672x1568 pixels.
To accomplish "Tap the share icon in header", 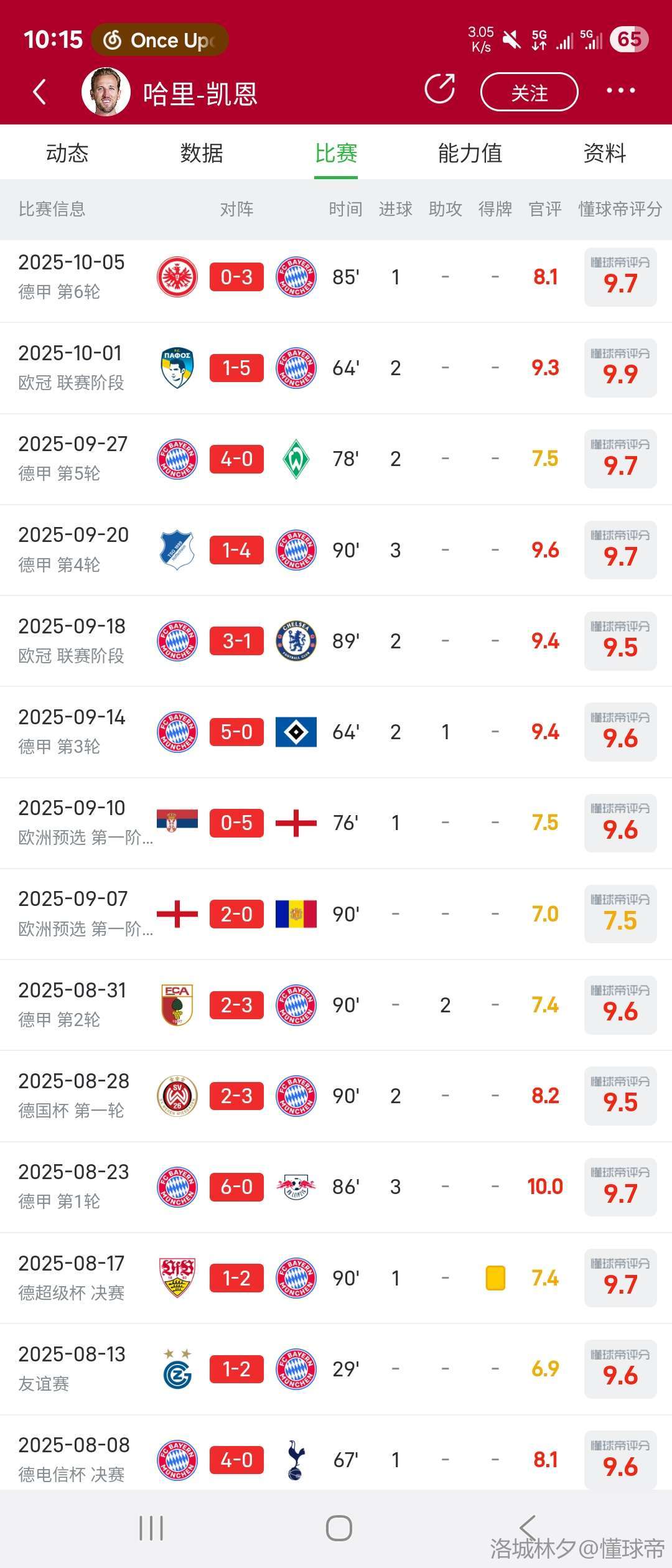I will pyautogui.click(x=440, y=89).
